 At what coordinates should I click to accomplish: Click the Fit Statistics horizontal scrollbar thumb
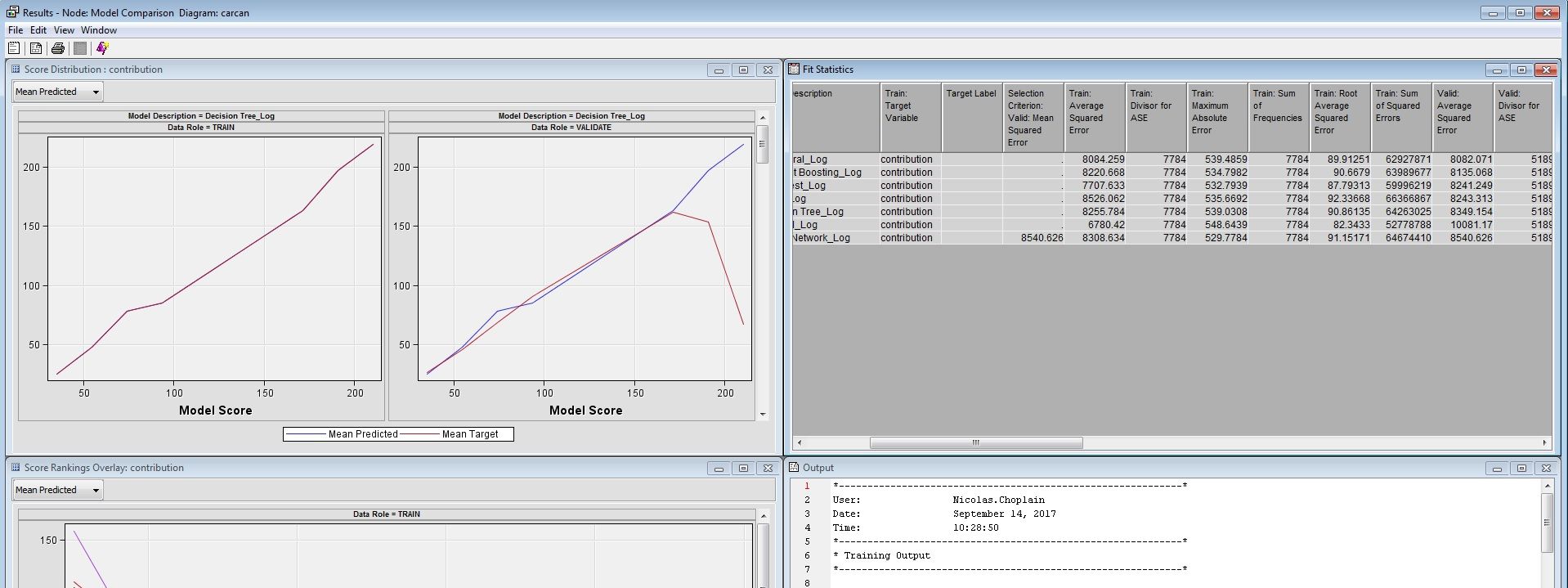pos(975,442)
